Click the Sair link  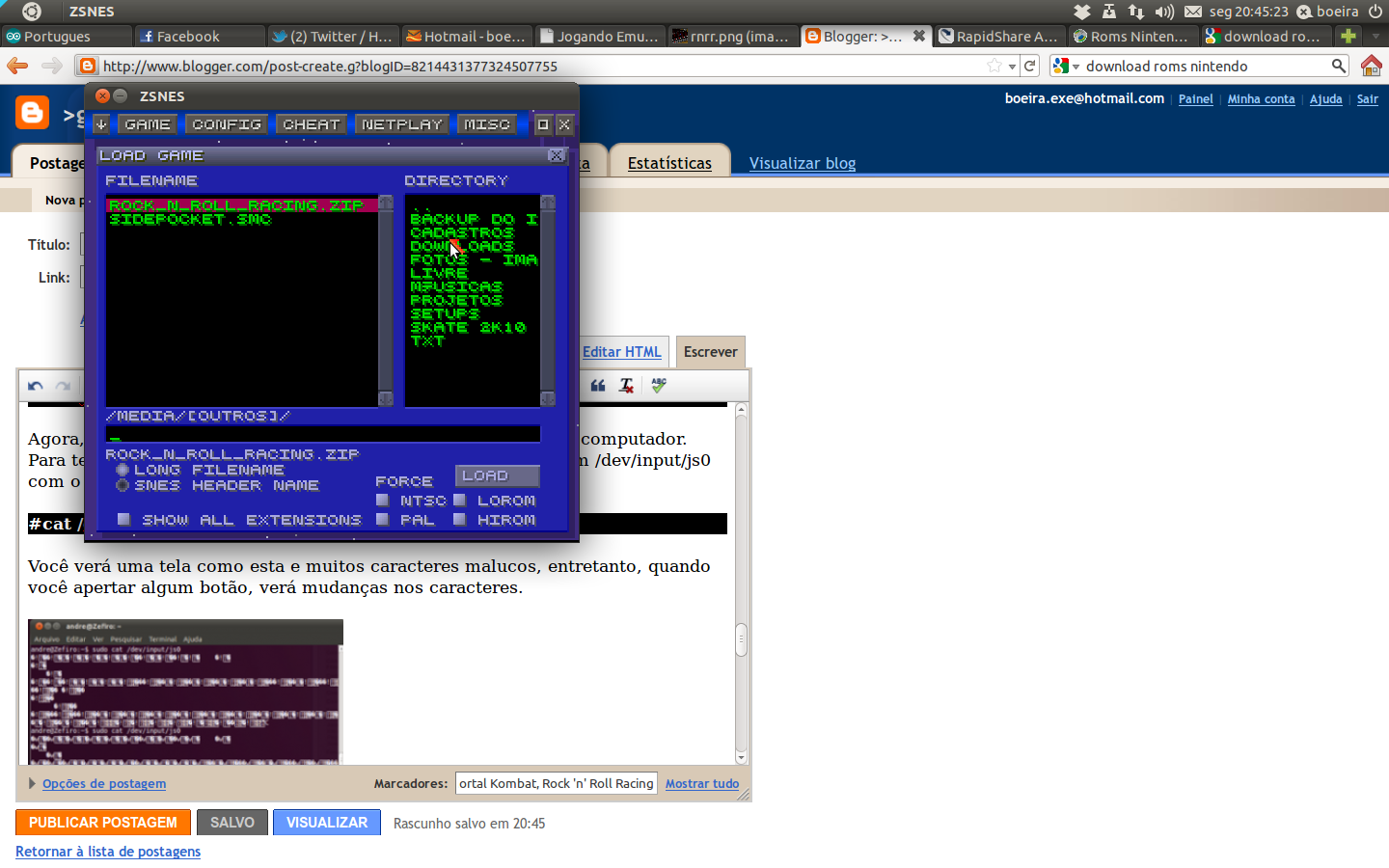[1368, 99]
